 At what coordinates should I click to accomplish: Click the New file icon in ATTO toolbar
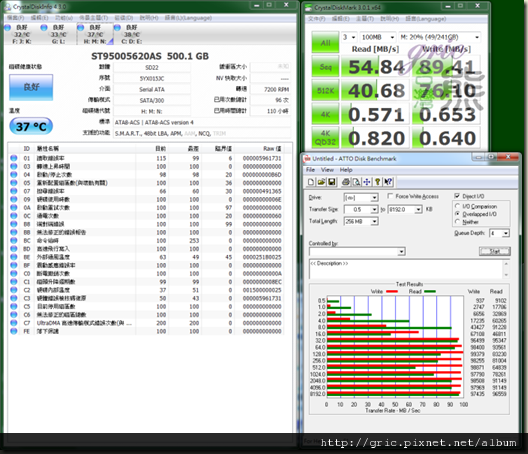(311, 182)
